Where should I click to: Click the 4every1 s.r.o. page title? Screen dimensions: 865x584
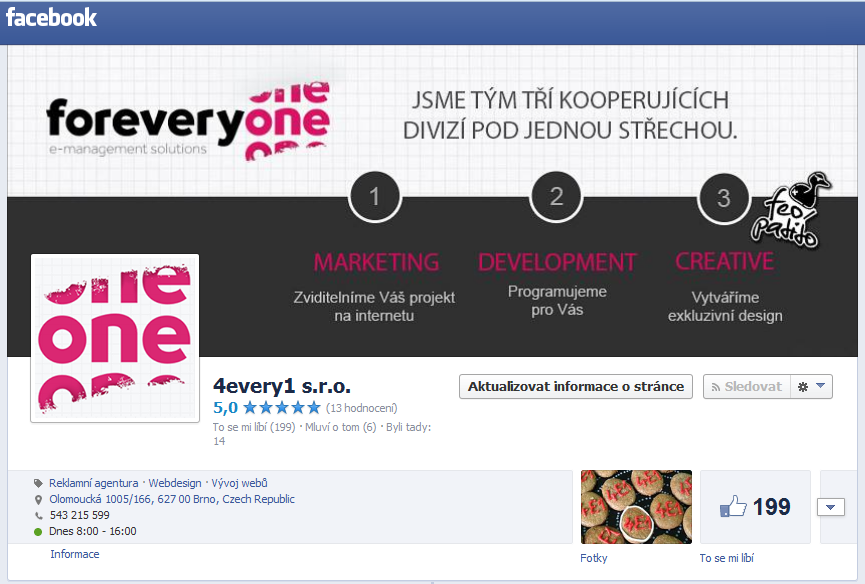[282, 386]
